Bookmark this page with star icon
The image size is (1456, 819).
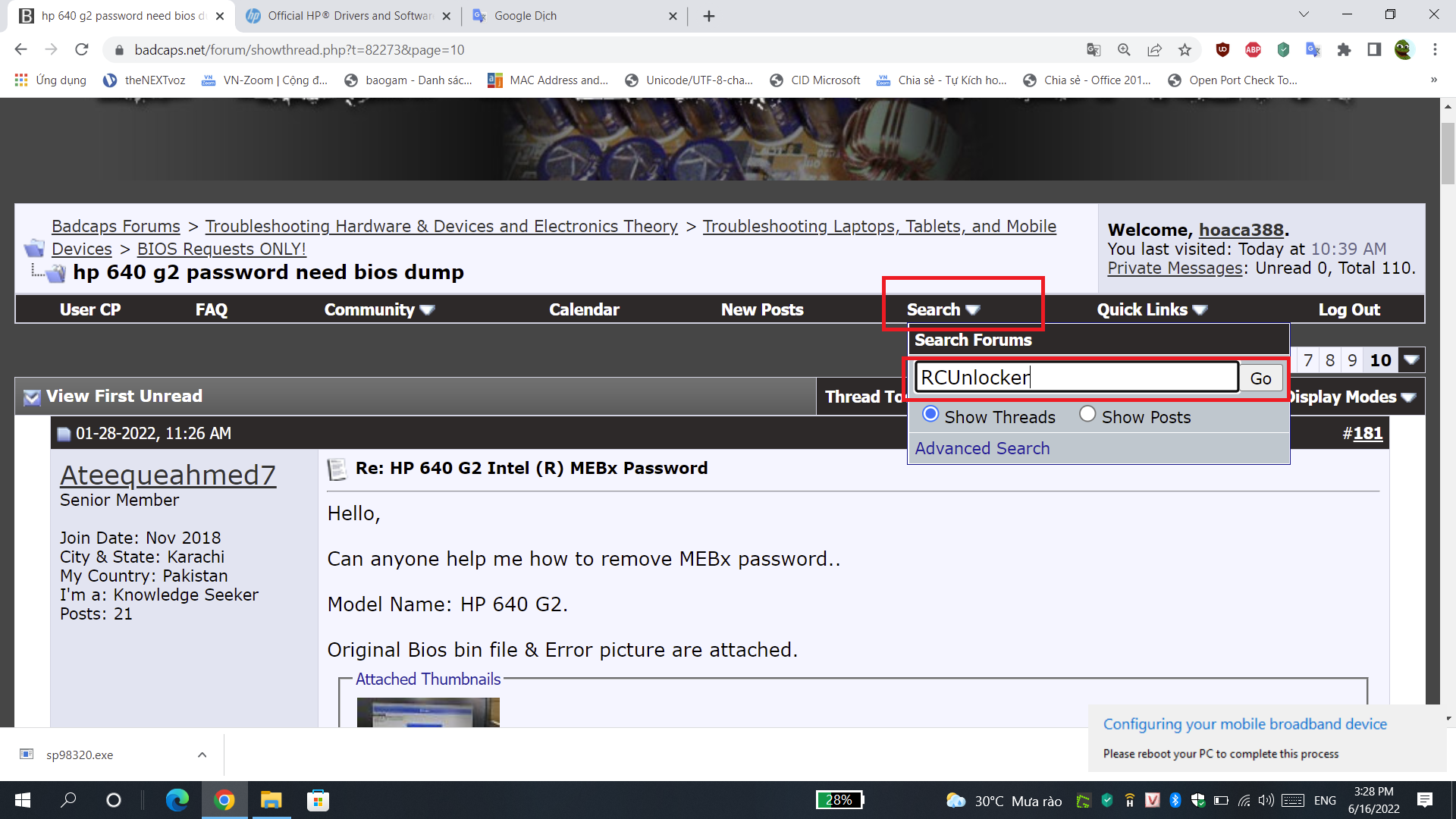point(1185,50)
